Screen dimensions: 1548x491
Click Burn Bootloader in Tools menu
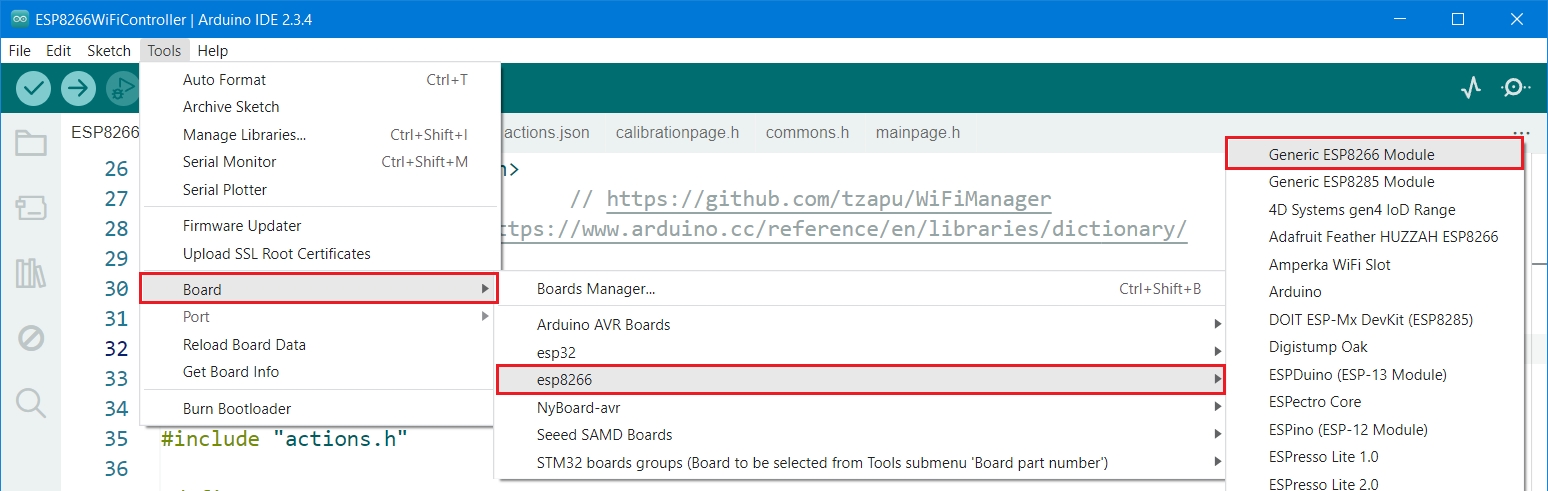(237, 408)
